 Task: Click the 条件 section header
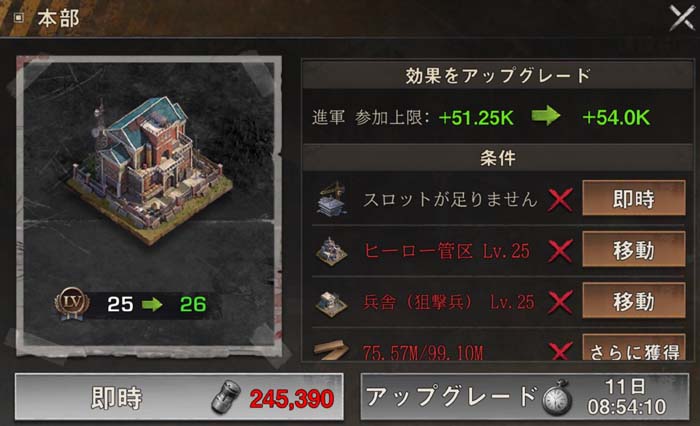(497, 158)
